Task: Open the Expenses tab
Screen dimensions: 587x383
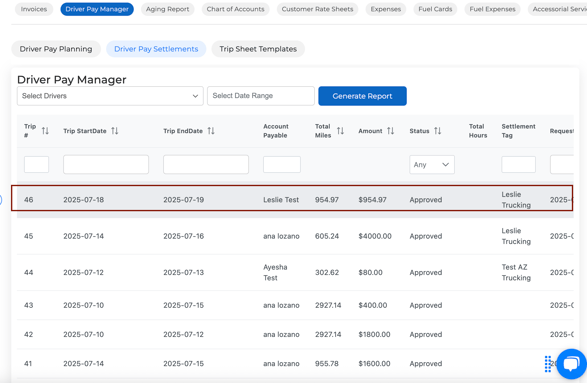Action: 386,9
